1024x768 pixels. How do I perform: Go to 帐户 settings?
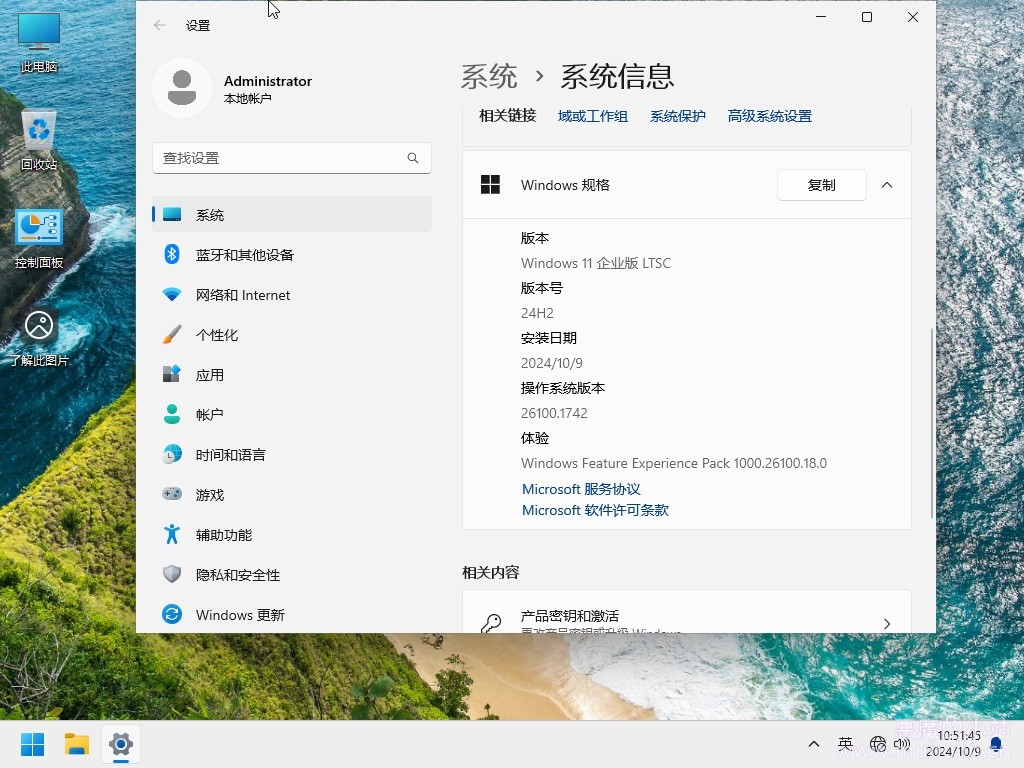coord(292,414)
